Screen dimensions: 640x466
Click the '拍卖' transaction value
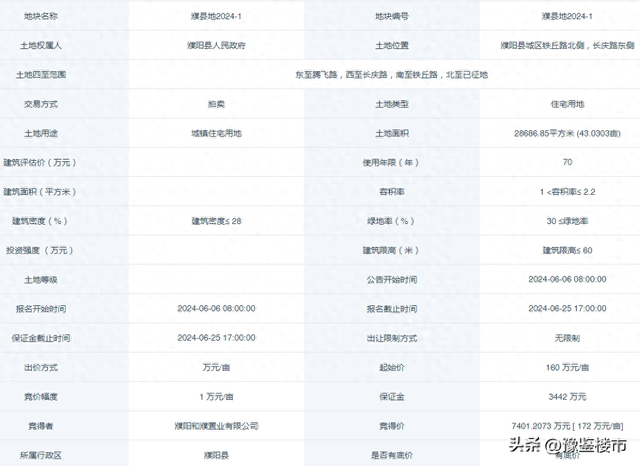coord(216,104)
